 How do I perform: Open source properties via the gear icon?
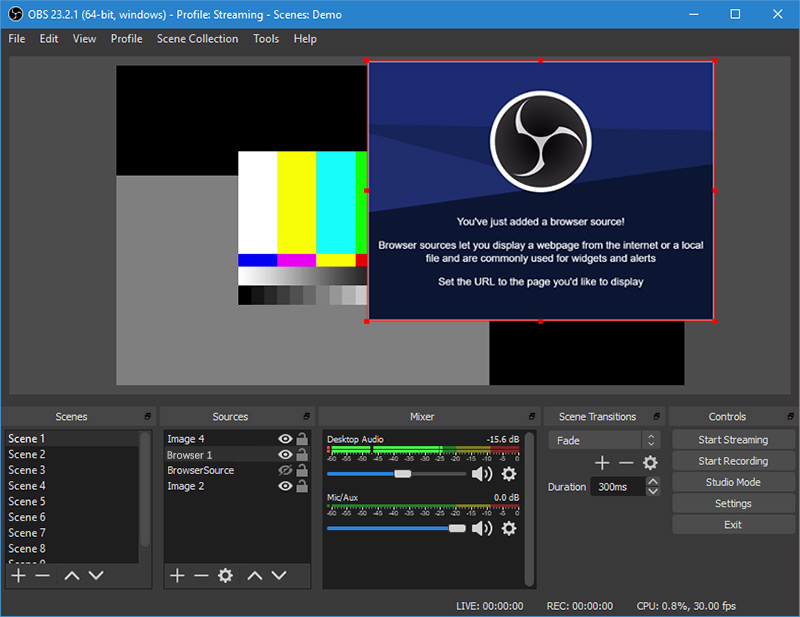tap(225, 575)
